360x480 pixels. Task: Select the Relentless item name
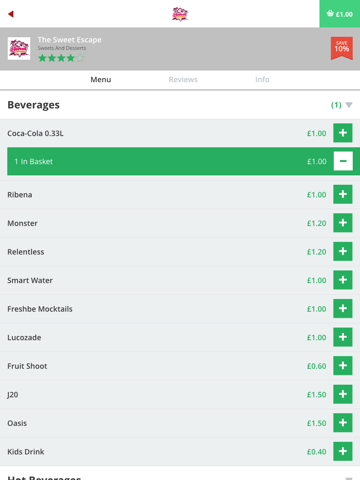pyautogui.click(x=26, y=252)
